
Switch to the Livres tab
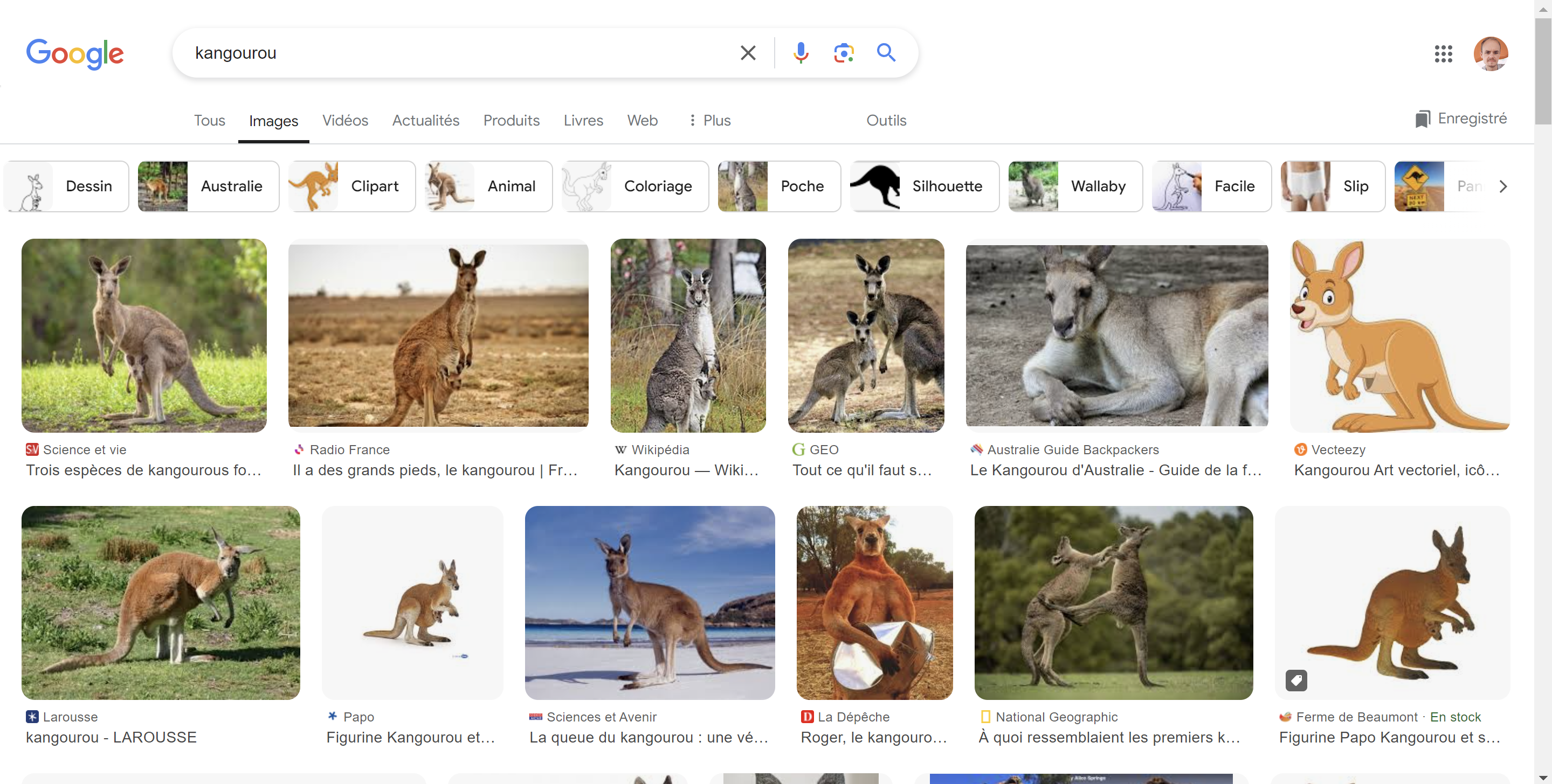click(583, 120)
